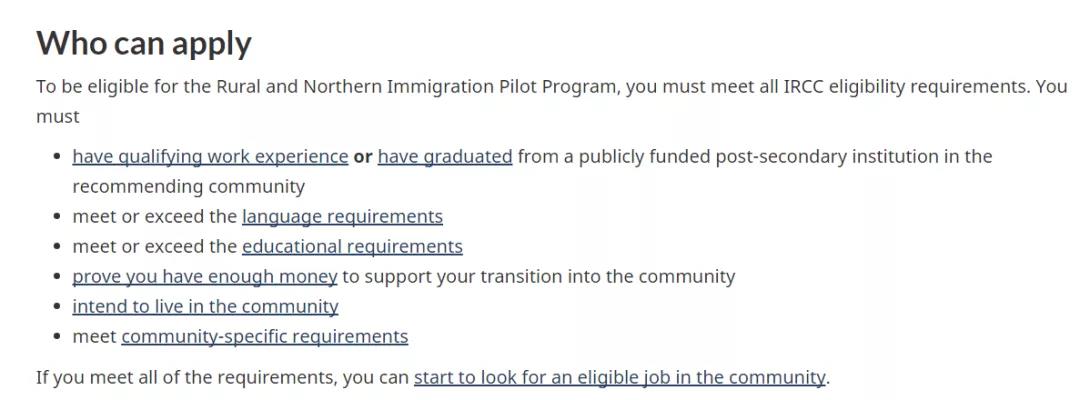Screen dimensions: 1080x400
Task: Click 'start to look for an eligible job' link
Action: (619, 378)
